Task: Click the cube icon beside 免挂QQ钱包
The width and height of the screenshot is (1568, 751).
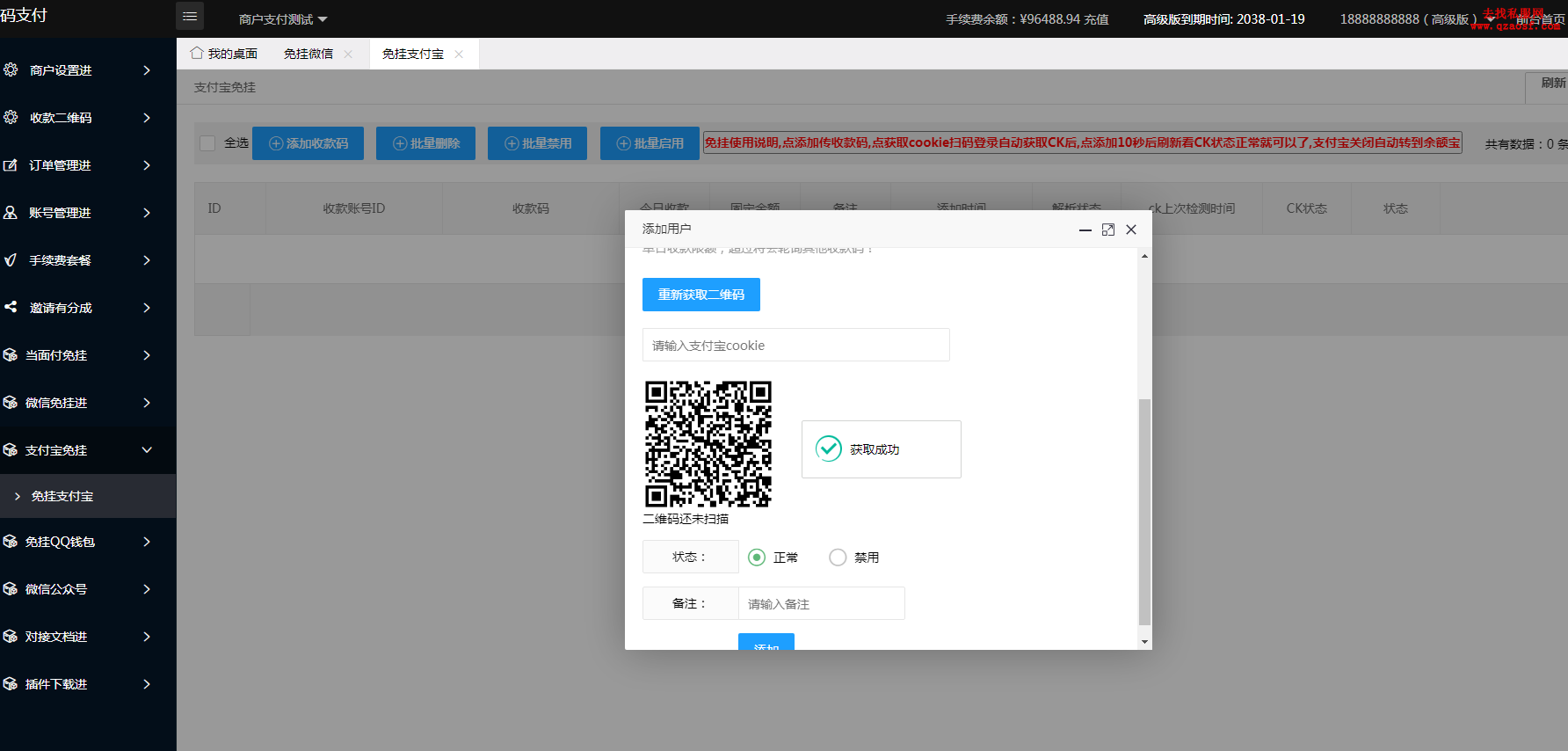Action: 11,541
